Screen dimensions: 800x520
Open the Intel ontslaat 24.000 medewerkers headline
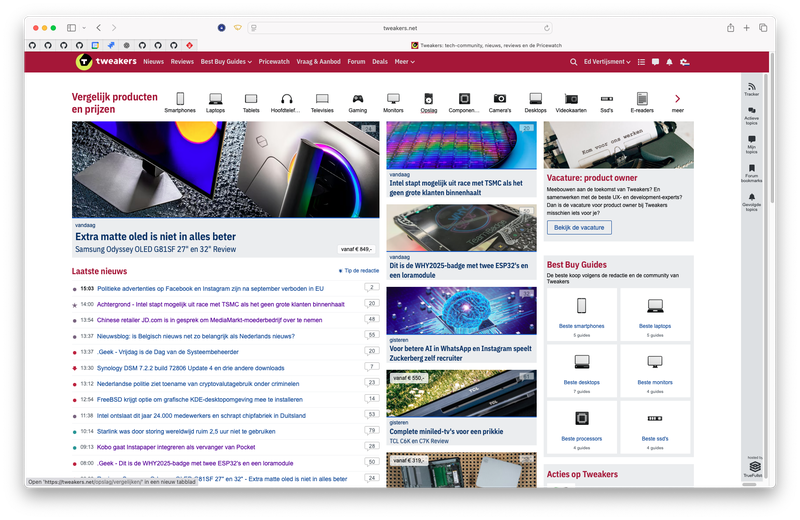point(202,415)
